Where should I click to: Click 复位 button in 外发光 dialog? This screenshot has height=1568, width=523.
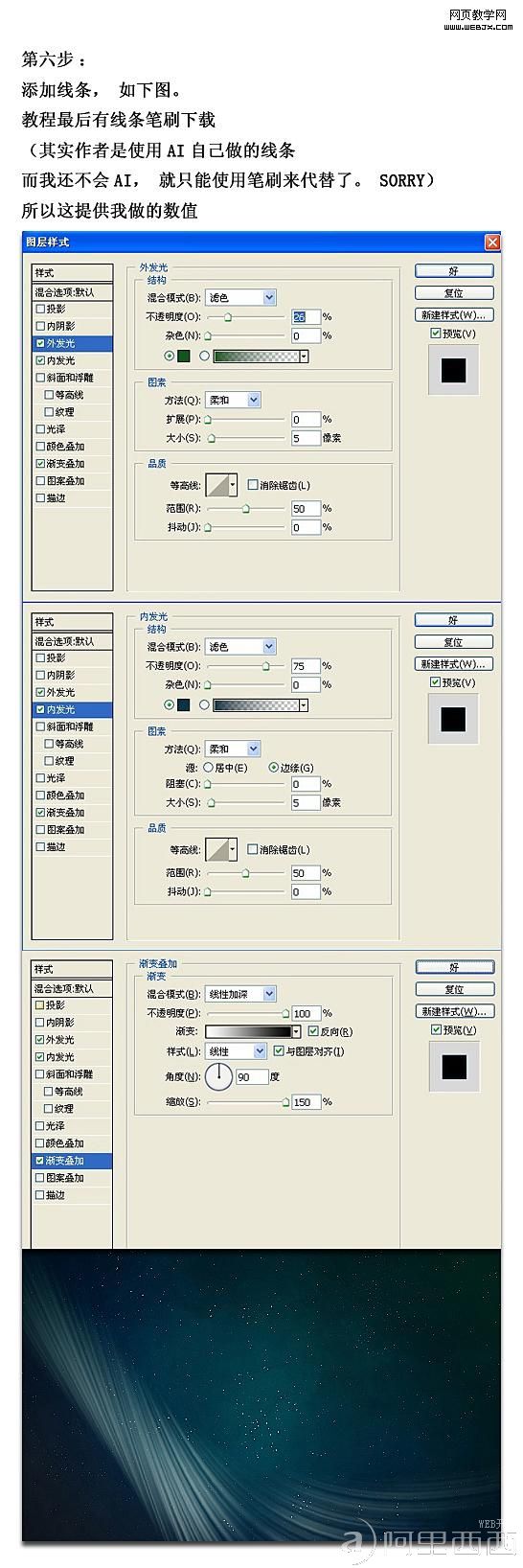coord(454,293)
